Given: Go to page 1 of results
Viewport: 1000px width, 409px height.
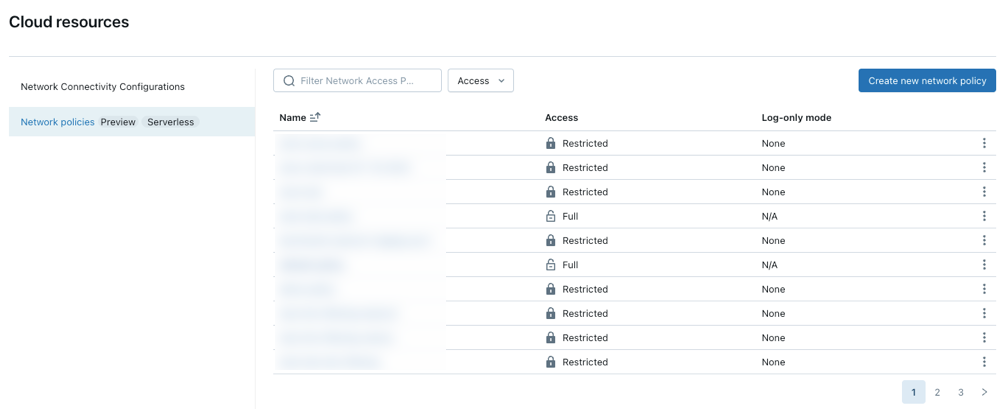Looking at the screenshot, I should pyautogui.click(x=913, y=392).
